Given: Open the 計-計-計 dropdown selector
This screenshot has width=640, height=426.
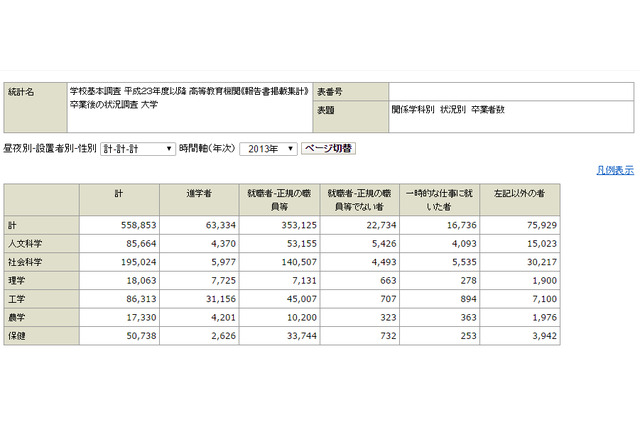Looking at the screenshot, I should pos(138,149).
